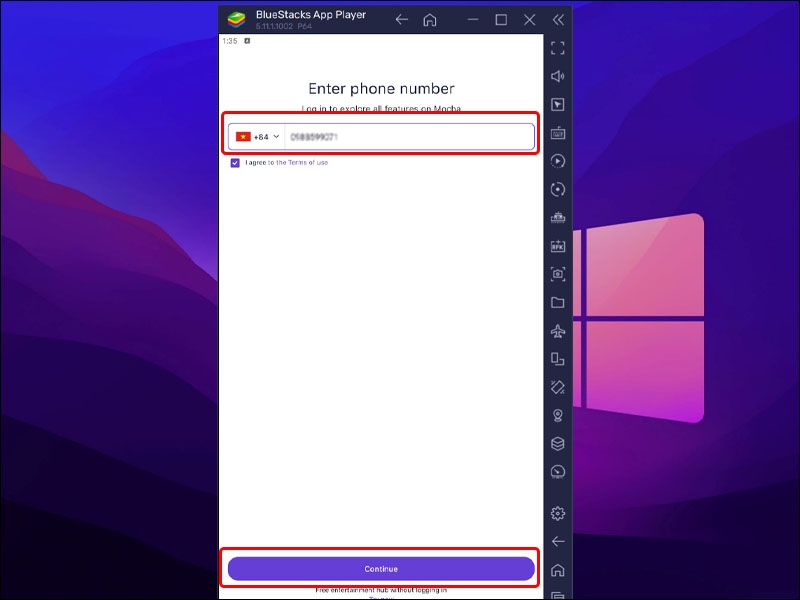Screen dimensions: 800x600
Task: Close the BlueStacks window
Action: coord(530,20)
